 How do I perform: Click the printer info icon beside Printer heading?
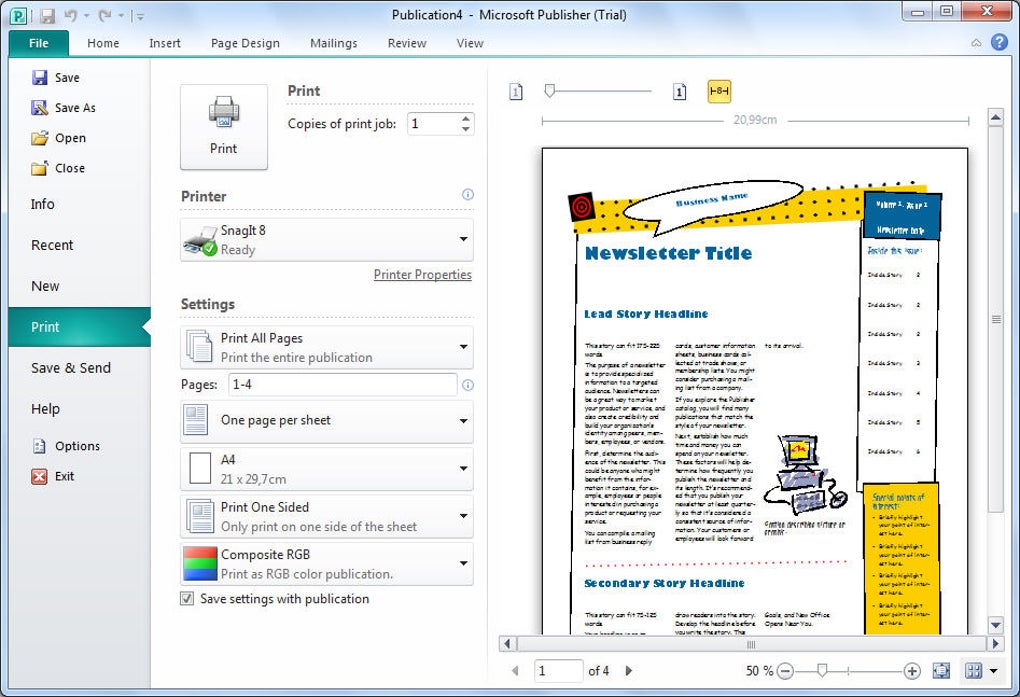point(468,195)
